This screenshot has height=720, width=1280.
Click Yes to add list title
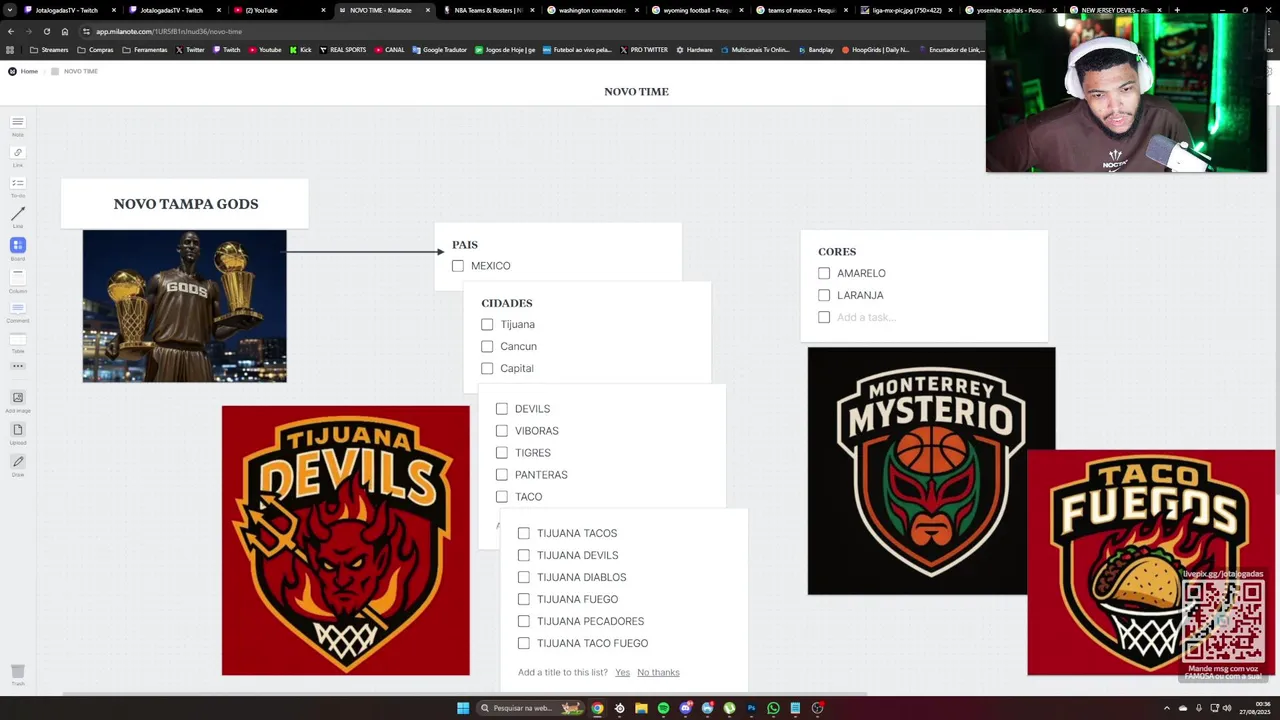click(623, 672)
